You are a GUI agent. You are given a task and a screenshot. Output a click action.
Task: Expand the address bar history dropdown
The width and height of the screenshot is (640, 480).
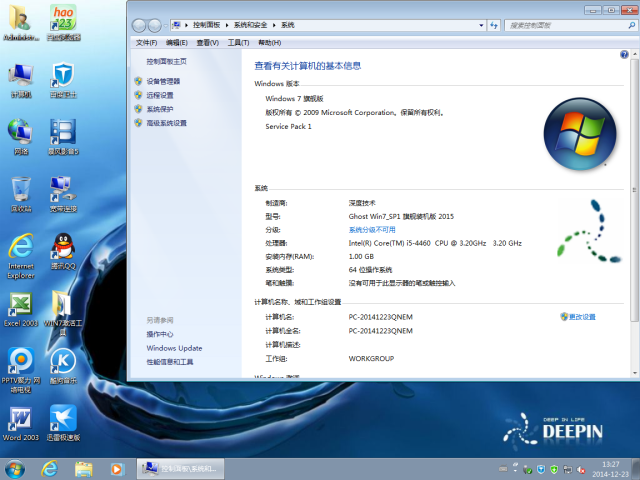(481, 25)
